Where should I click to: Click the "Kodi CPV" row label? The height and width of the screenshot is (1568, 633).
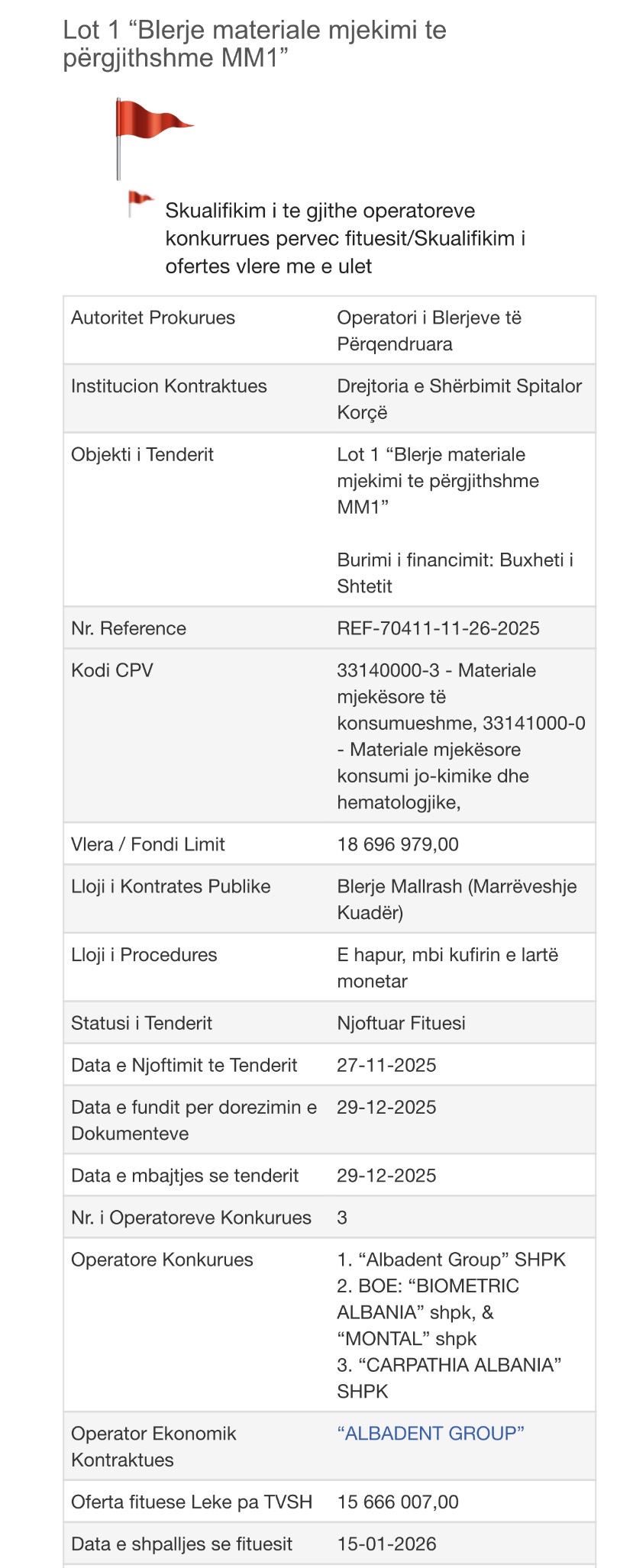(112, 670)
